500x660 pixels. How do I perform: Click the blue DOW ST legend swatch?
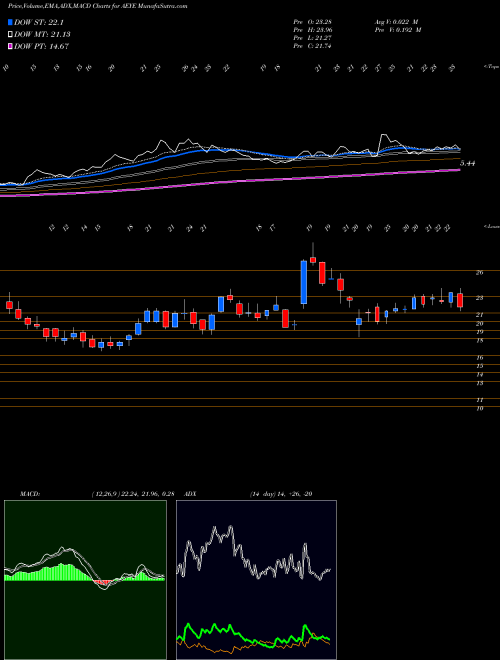(x=10, y=22)
